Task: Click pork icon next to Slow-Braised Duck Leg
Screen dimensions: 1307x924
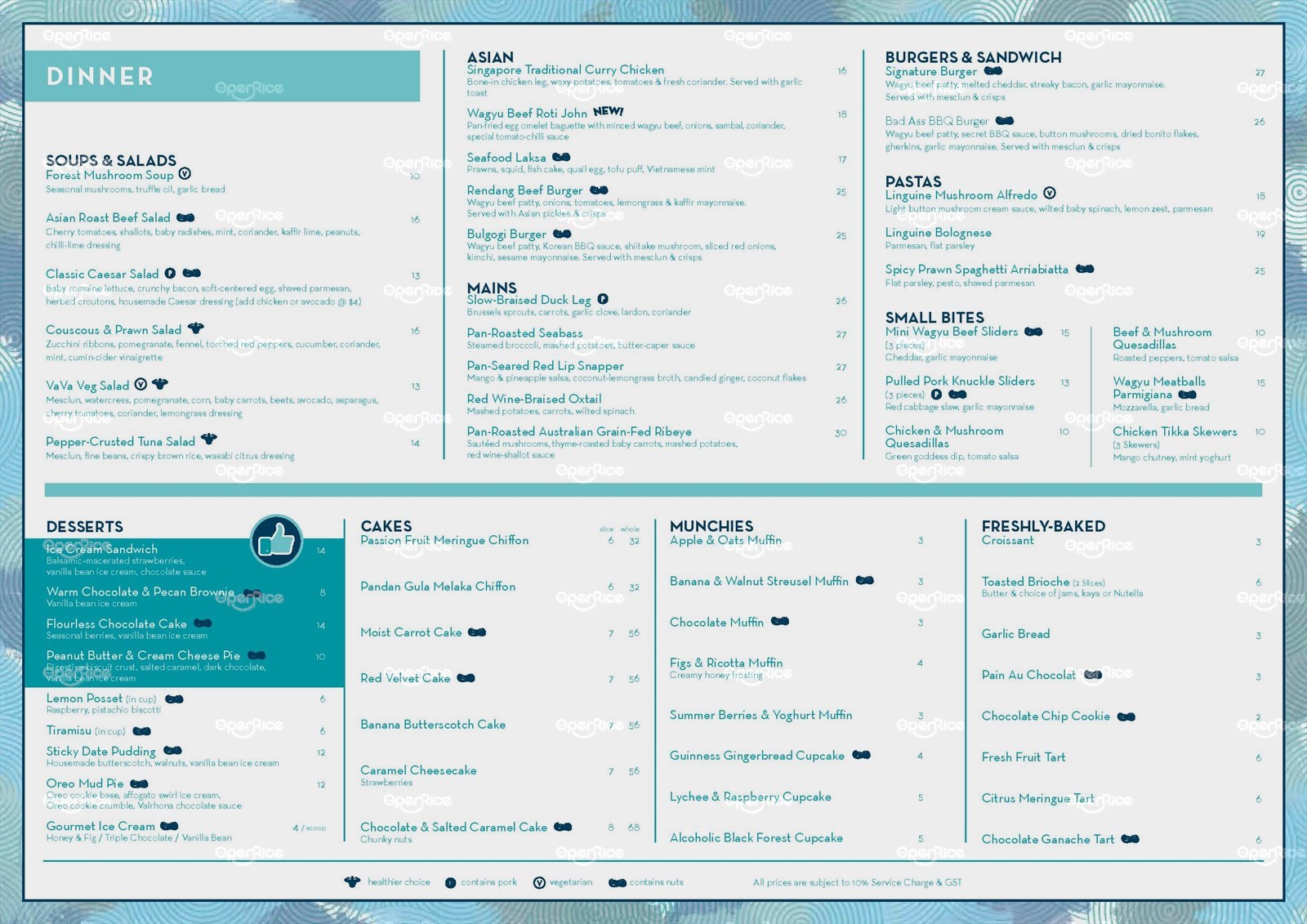Action: 602,299
